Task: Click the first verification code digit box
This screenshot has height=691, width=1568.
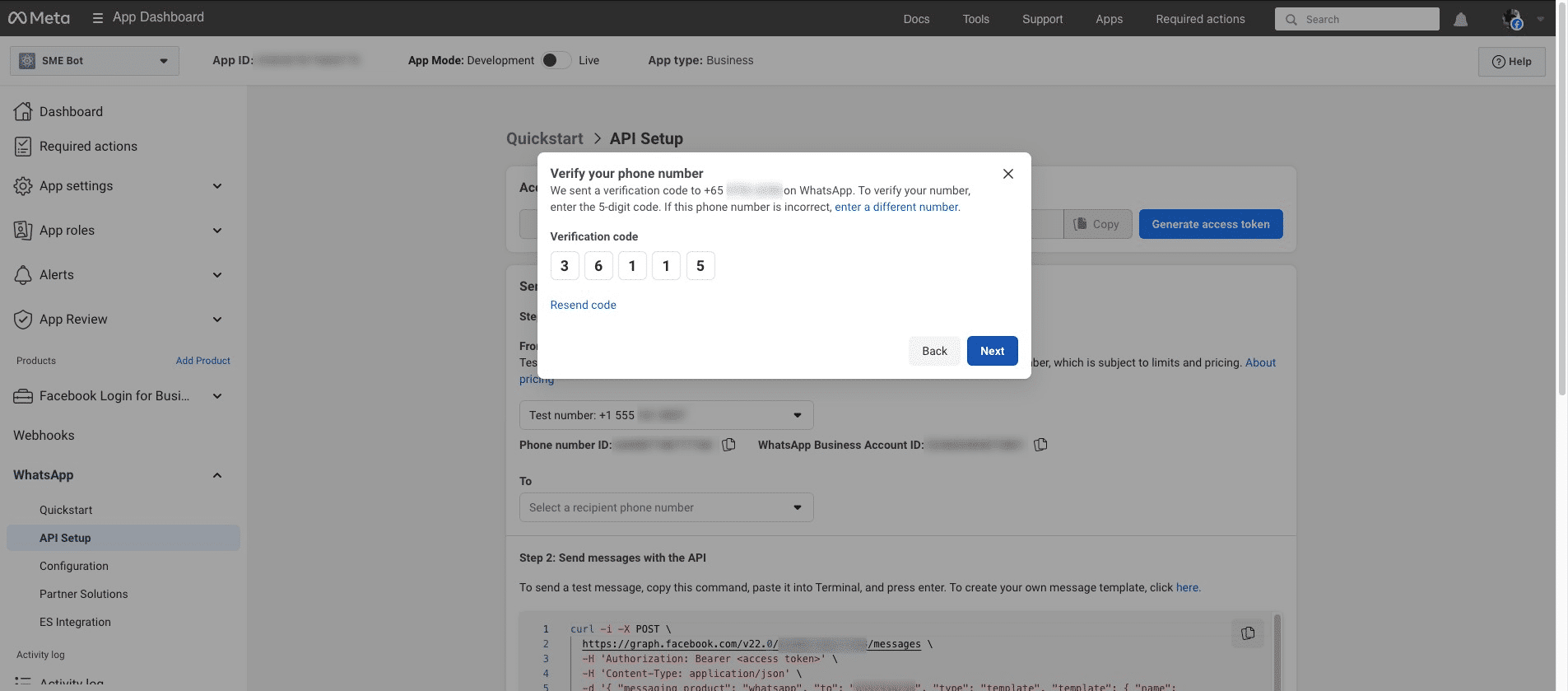Action: click(x=565, y=266)
